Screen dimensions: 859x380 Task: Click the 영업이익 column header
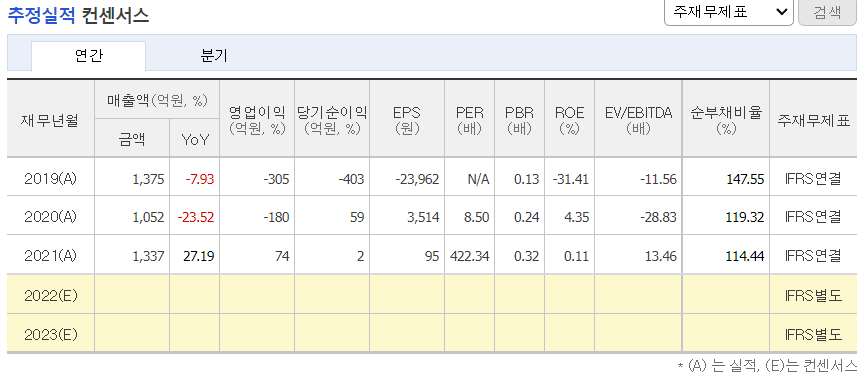pyautogui.click(x=257, y=120)
